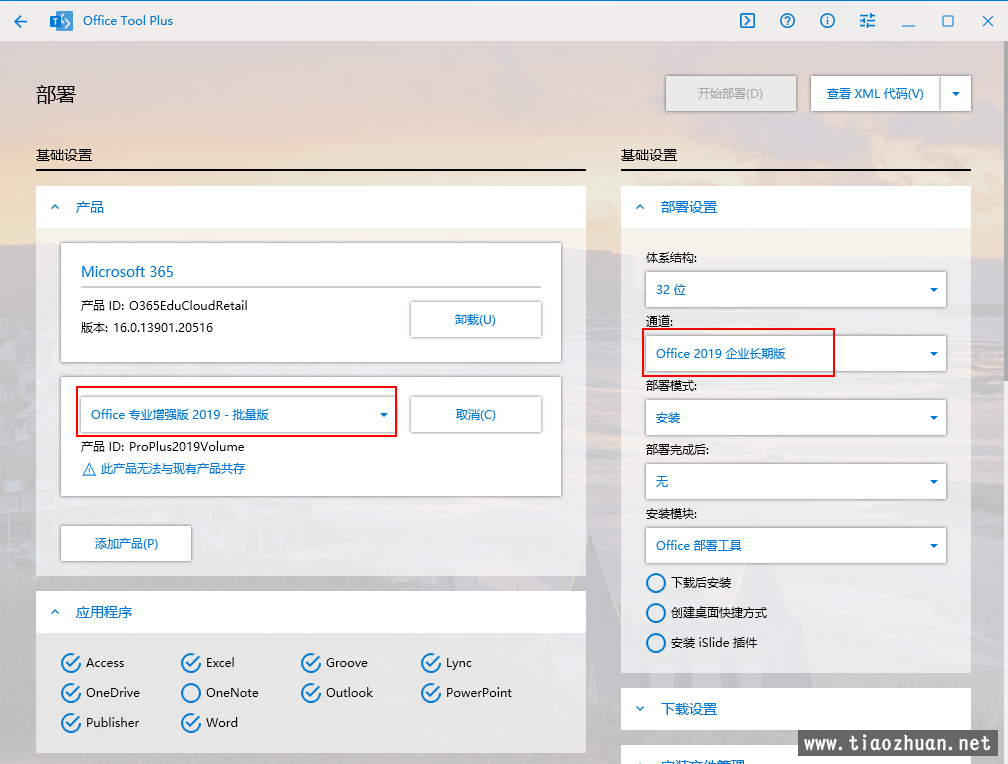1008x764 pixels.
Task: Close the Office Tool Plus window
Action: [988, 21]
